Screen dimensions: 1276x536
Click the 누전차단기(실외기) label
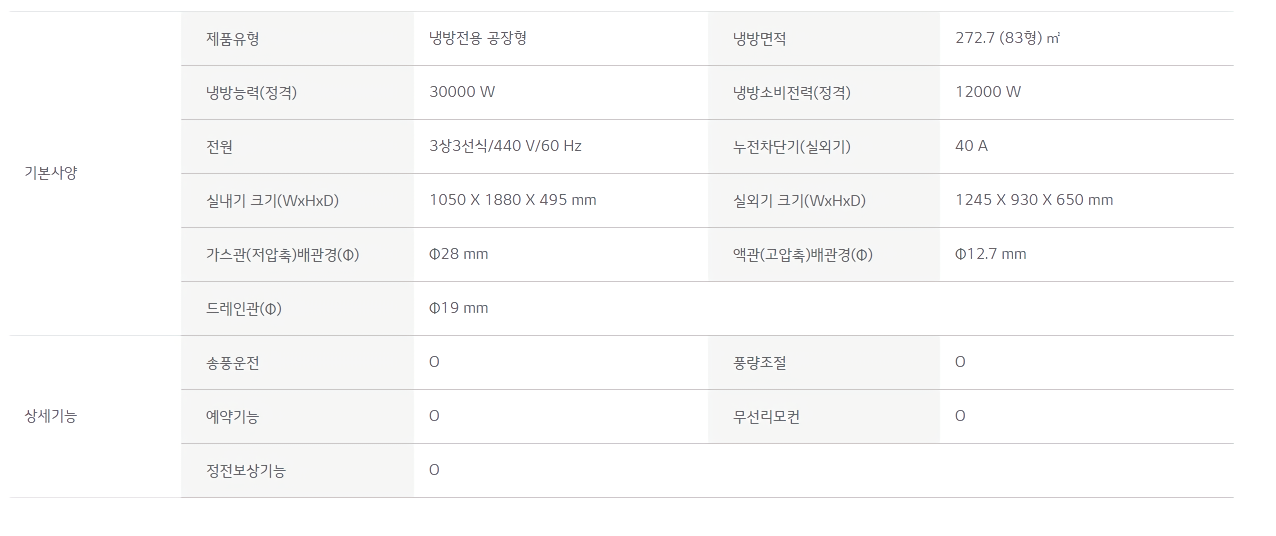(792, 147)
